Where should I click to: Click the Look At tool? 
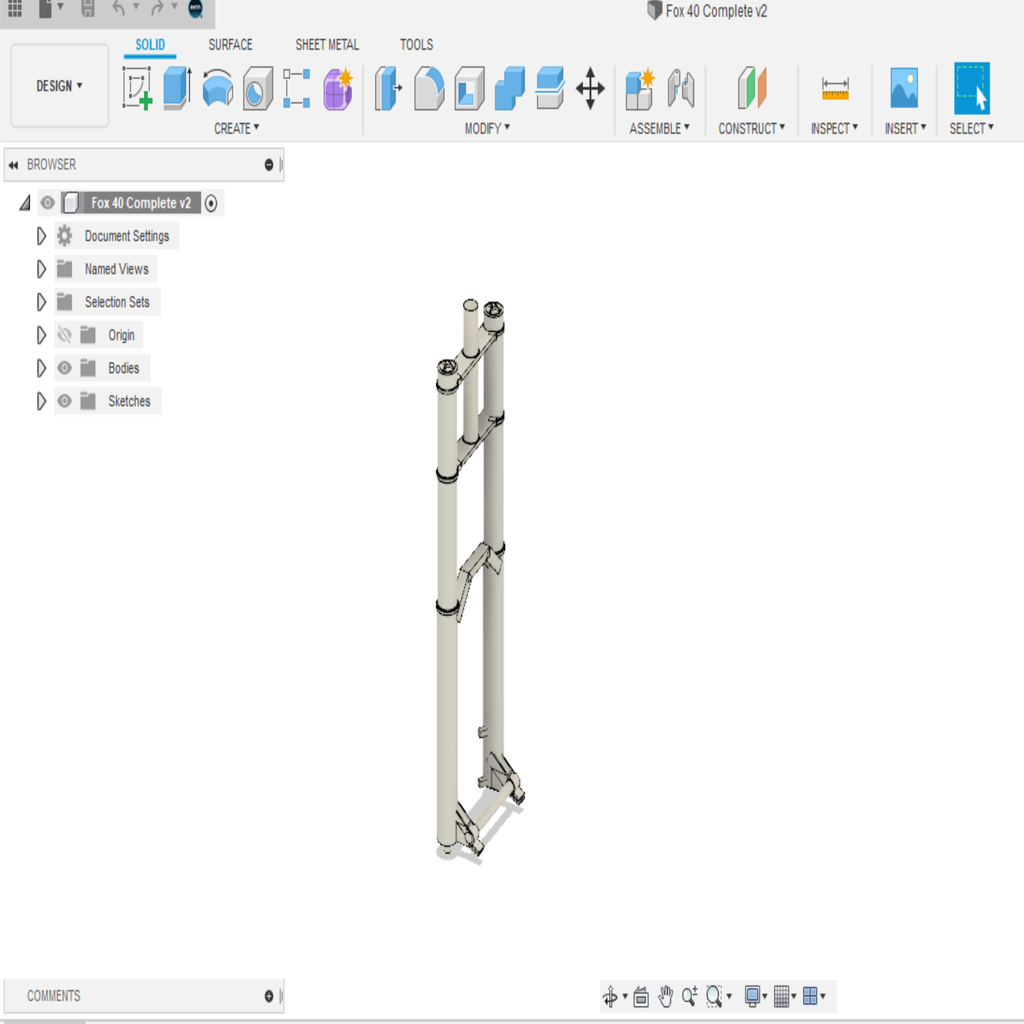[x=641, y=997]
